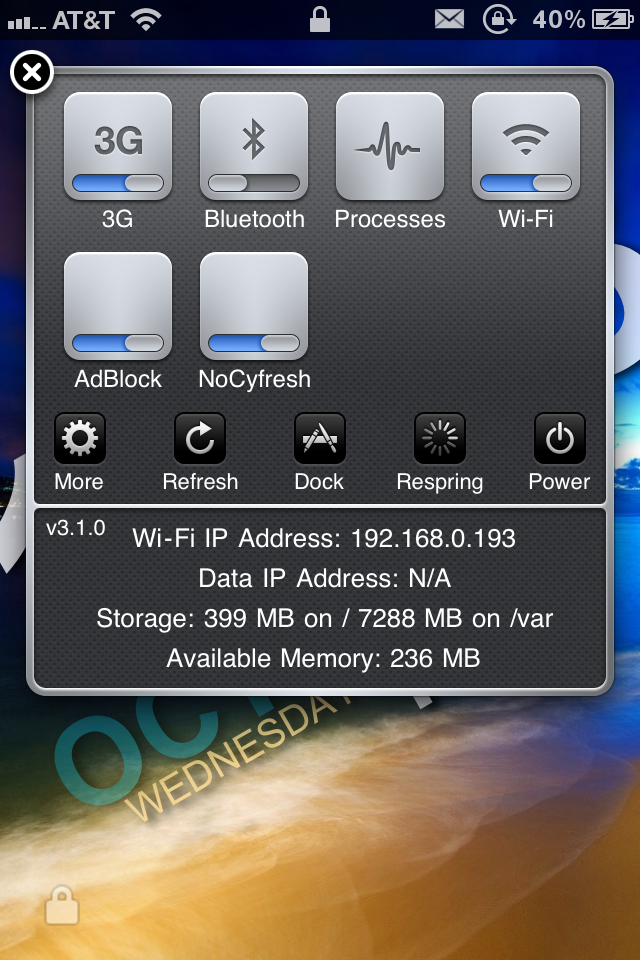The height and width of the screenshot is (960, 640).
Task: Tap the v3.1.0 version label
Action: (x=75, y=529)
